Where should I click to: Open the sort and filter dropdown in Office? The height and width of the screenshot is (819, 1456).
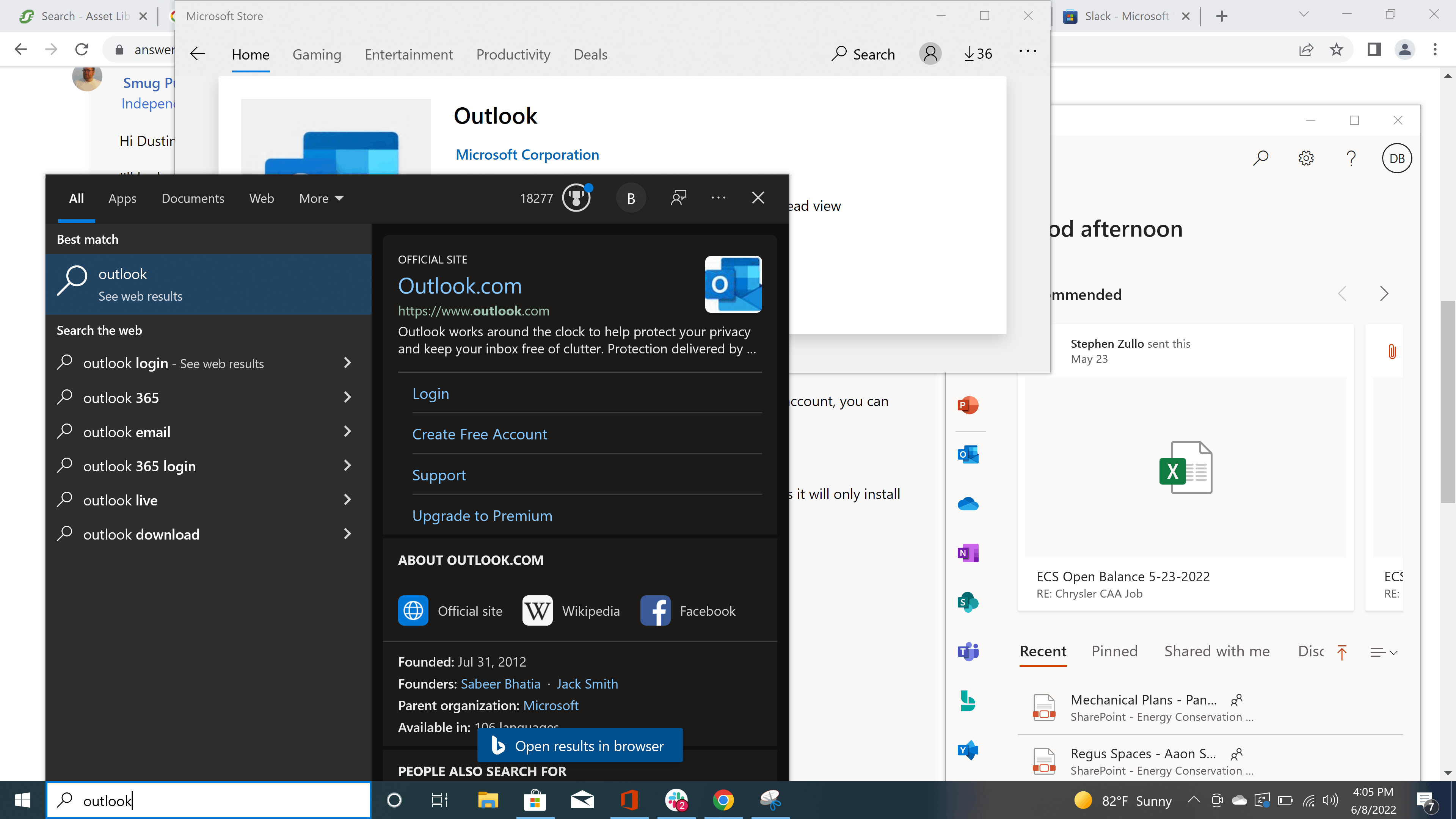coord(1384,652)
